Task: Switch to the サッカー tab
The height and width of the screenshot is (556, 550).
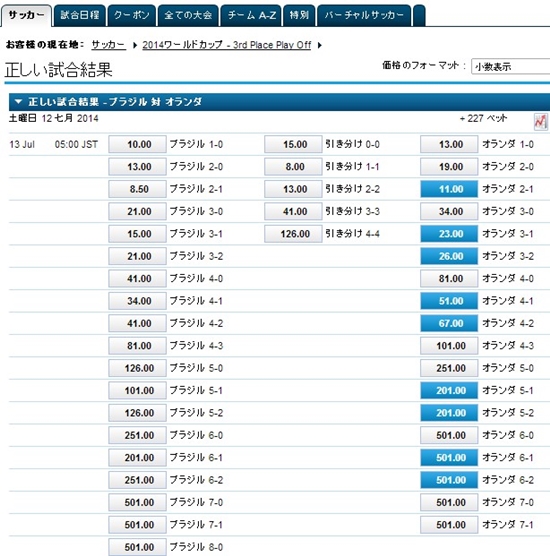Action: (x=27, y=15)
